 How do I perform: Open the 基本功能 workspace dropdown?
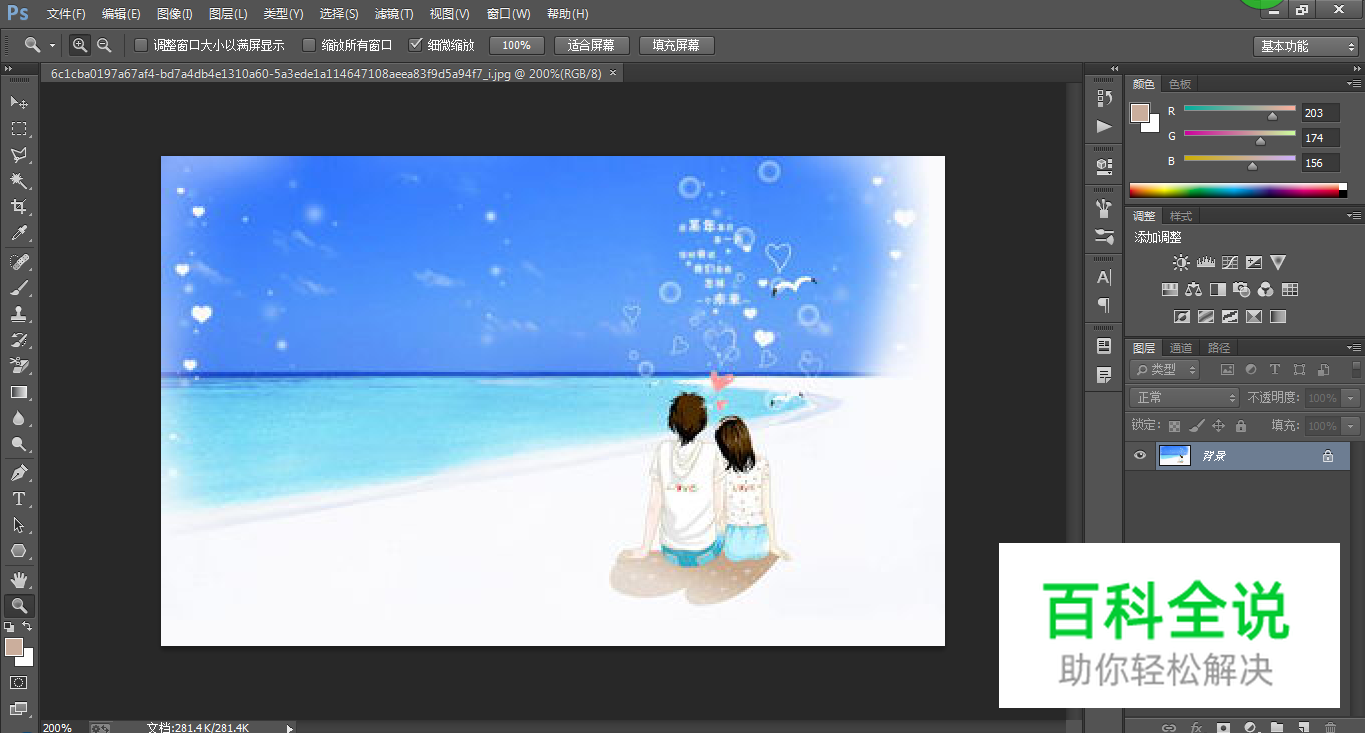[1305, 46]
